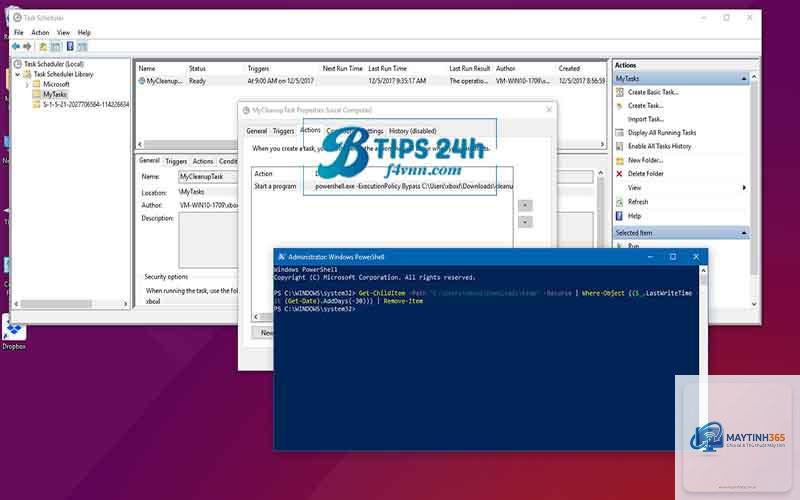Select the MyTasks folder in tree
800x500 pixels.
click(x=55, y=94)
